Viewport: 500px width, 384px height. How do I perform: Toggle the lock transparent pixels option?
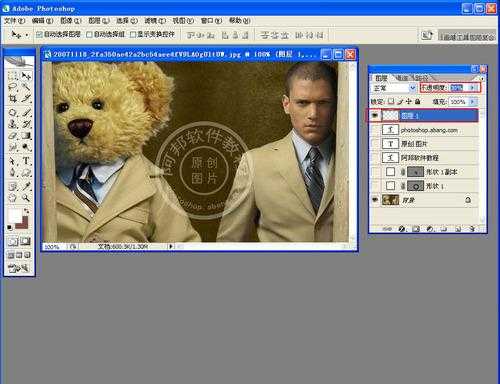click(x=391, y=101)
